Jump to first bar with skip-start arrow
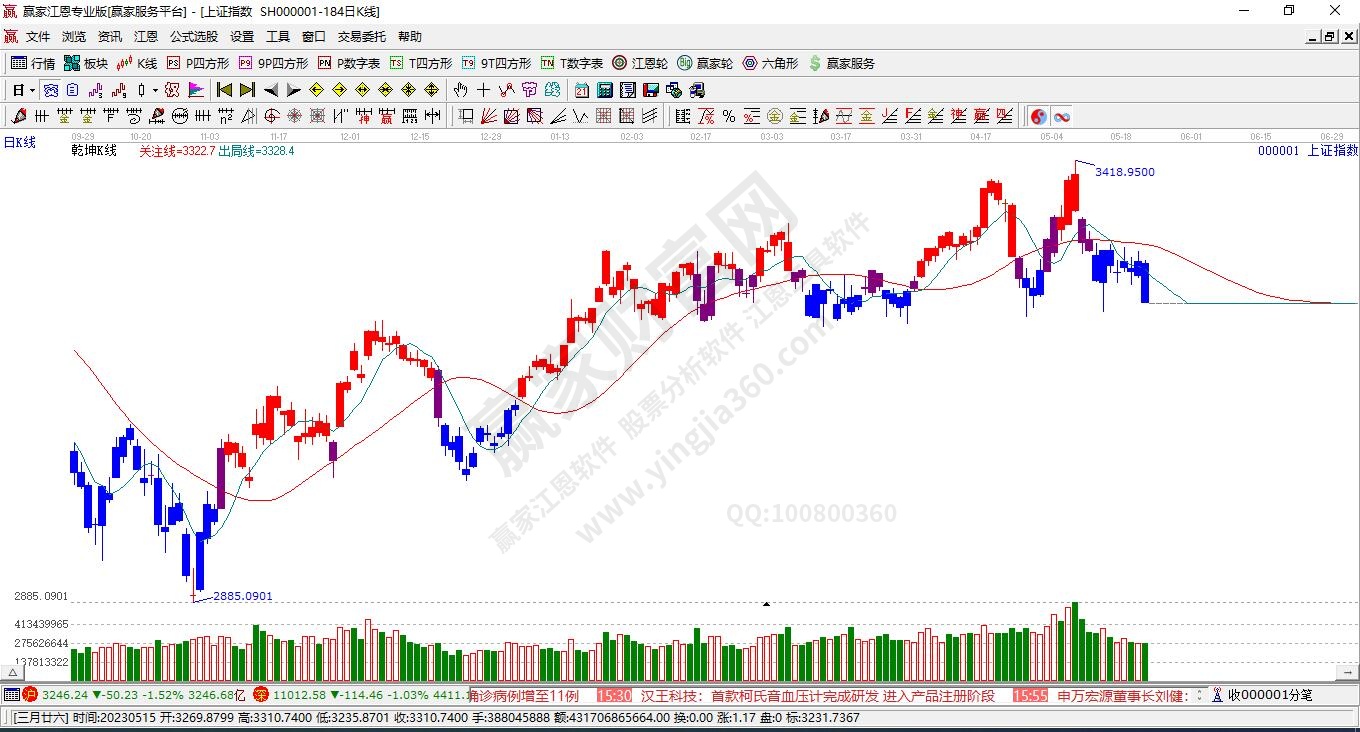 coord(225,90)
